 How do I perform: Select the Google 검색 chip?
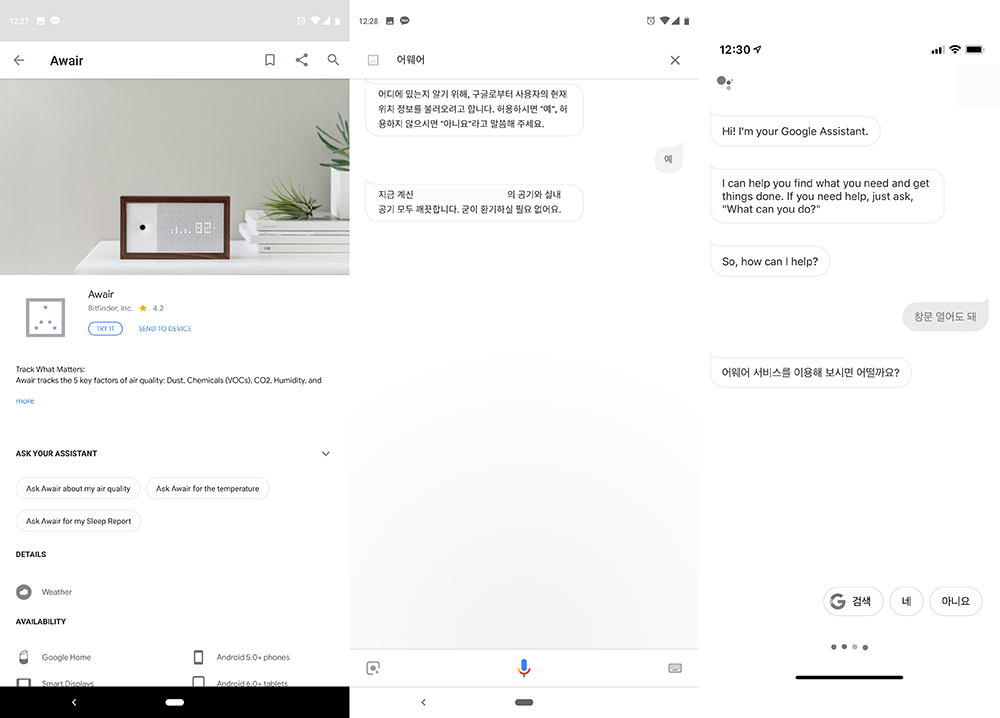pyautogui.click(x=853, y=601)
